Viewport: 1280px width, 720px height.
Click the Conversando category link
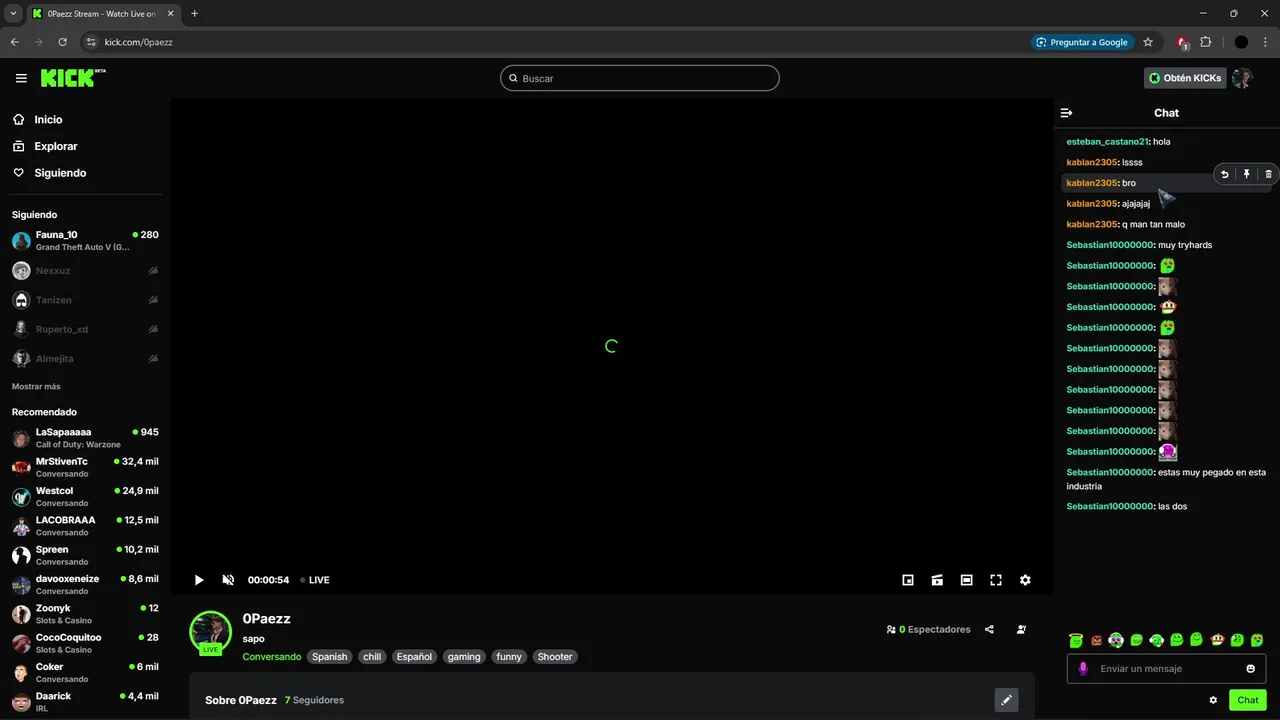(271, 657)
